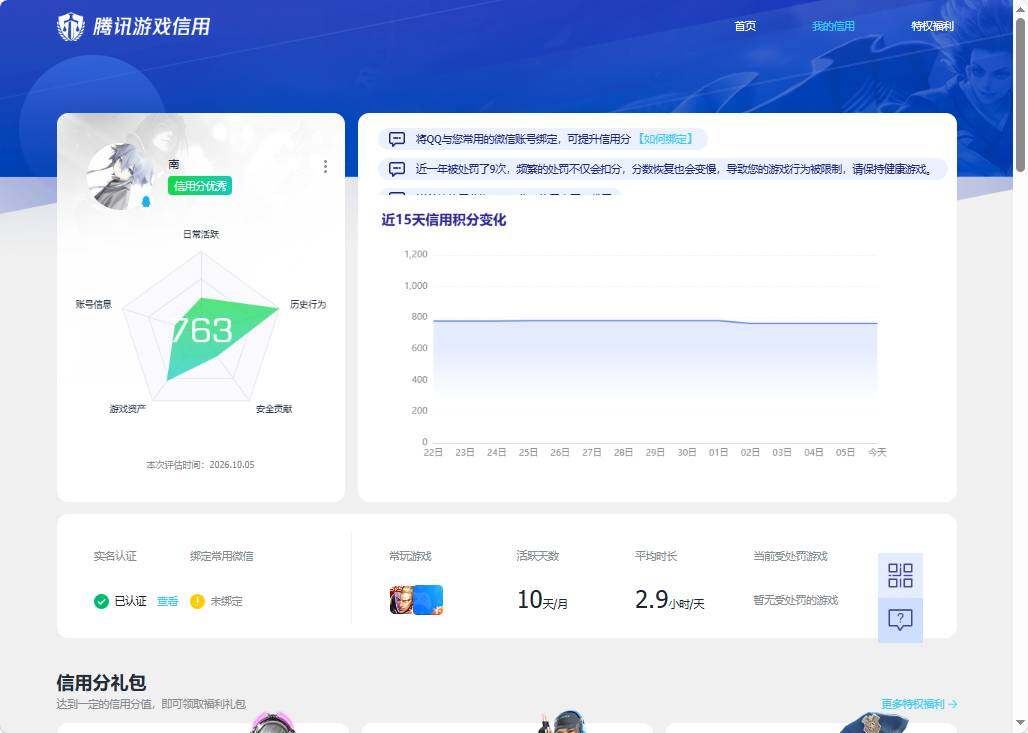
Task: Open the 查看 real-name verification link
Action: [x=168, y=601]
